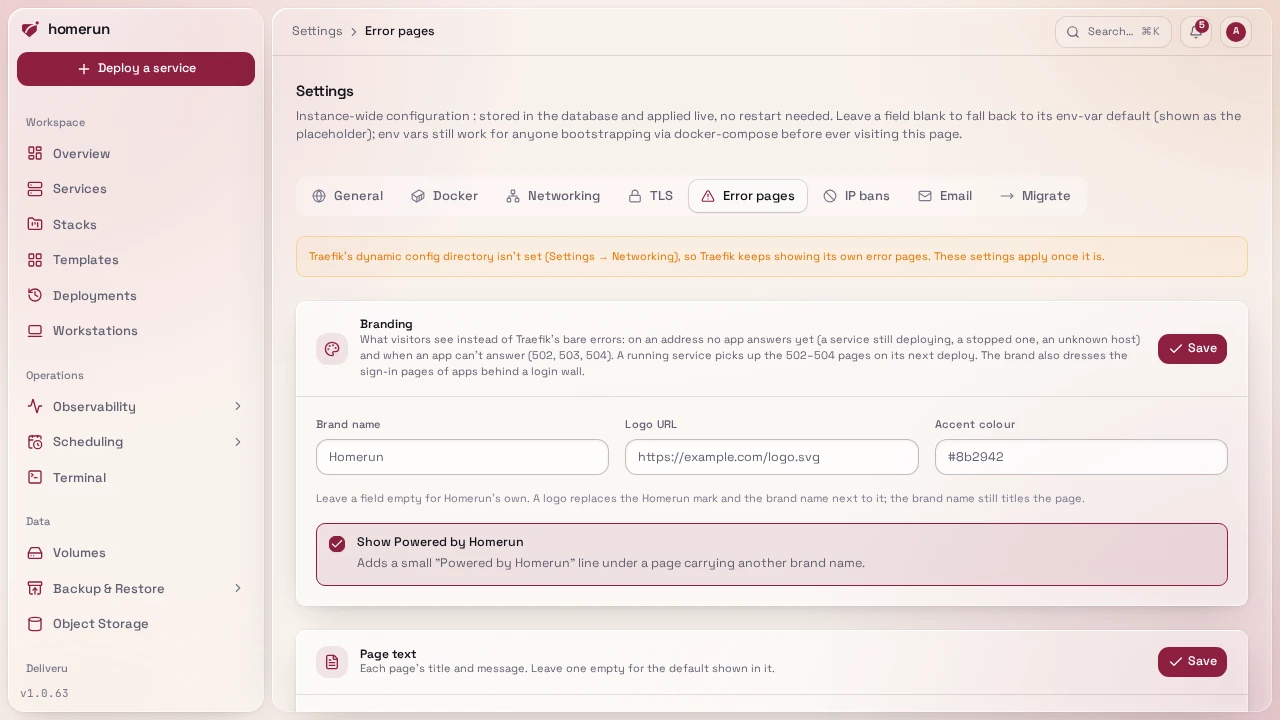1280x720 pixels.
Task: Expand the Backup & Restore chevron
Action: point(238,588)
